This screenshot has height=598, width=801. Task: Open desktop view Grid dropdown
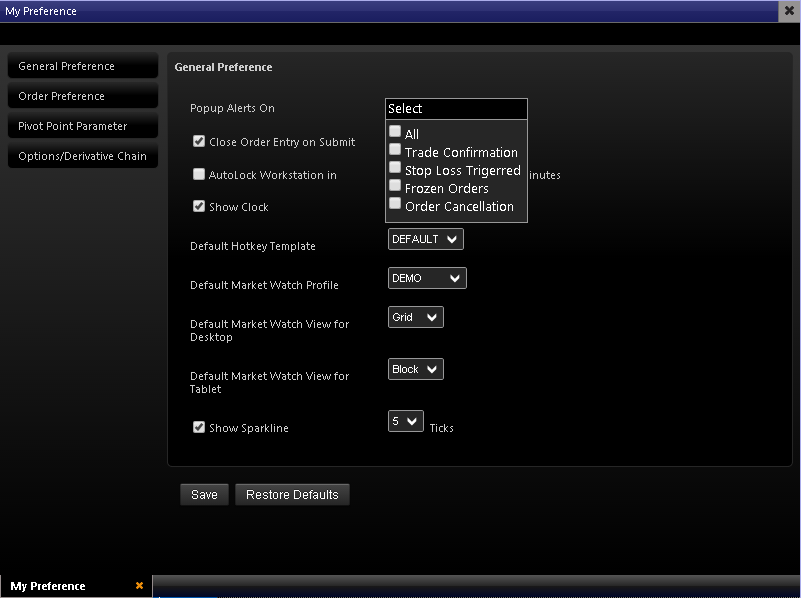[x=416, y=317]
